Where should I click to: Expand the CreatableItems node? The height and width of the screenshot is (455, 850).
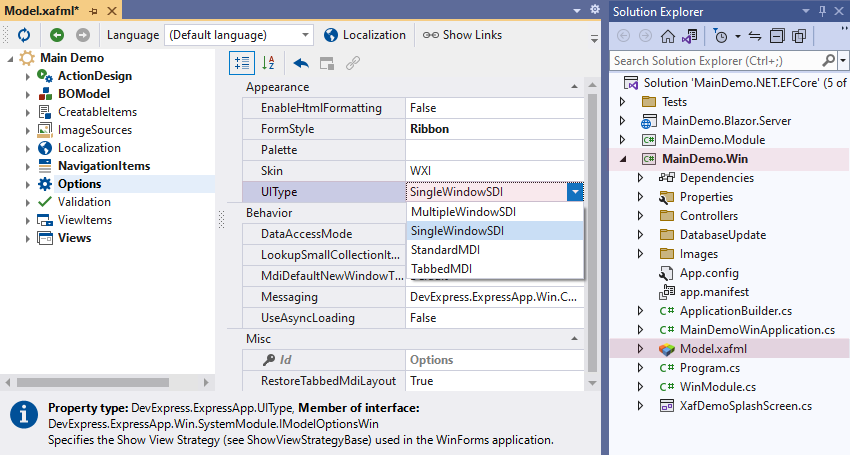(x=28, y=112)
